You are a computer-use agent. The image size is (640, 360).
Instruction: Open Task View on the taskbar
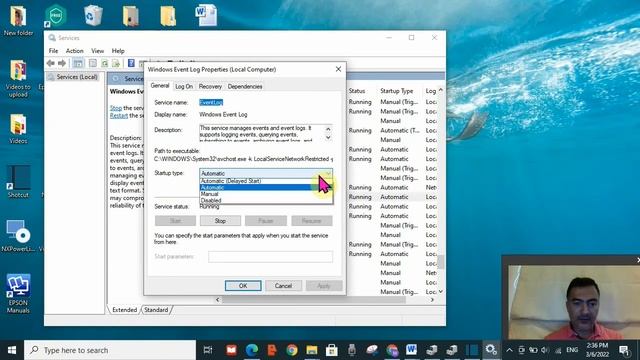[x=208, y=350]
